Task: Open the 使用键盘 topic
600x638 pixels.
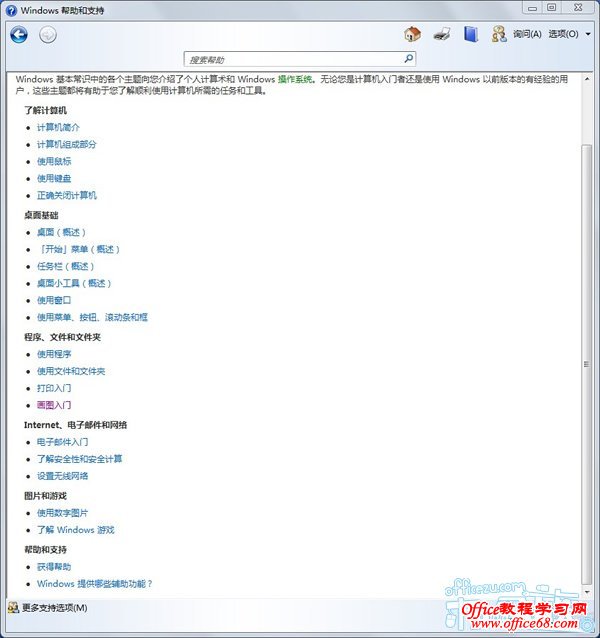Action: click(x=54, y=179)
